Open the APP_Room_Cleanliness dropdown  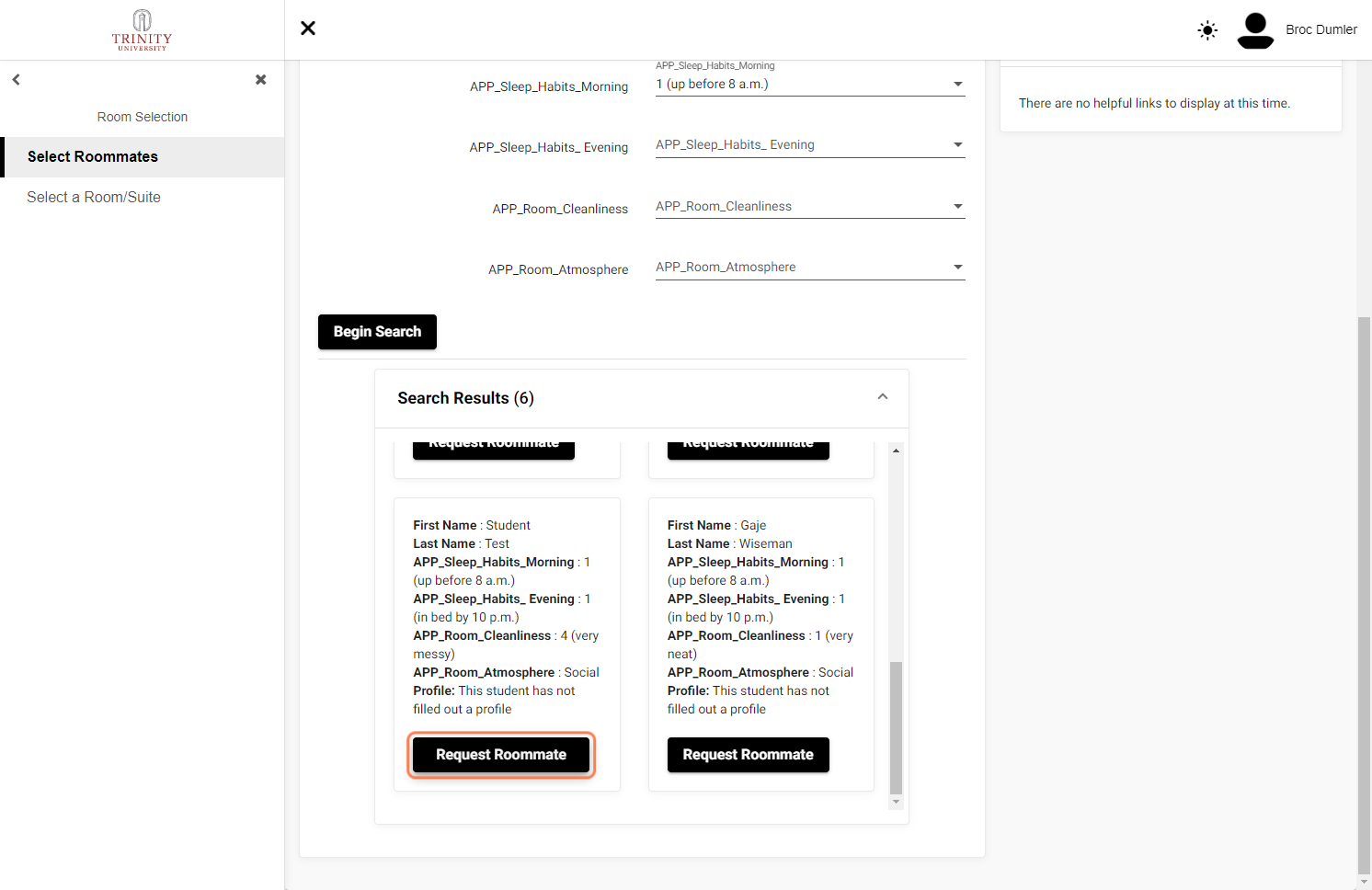810,206
